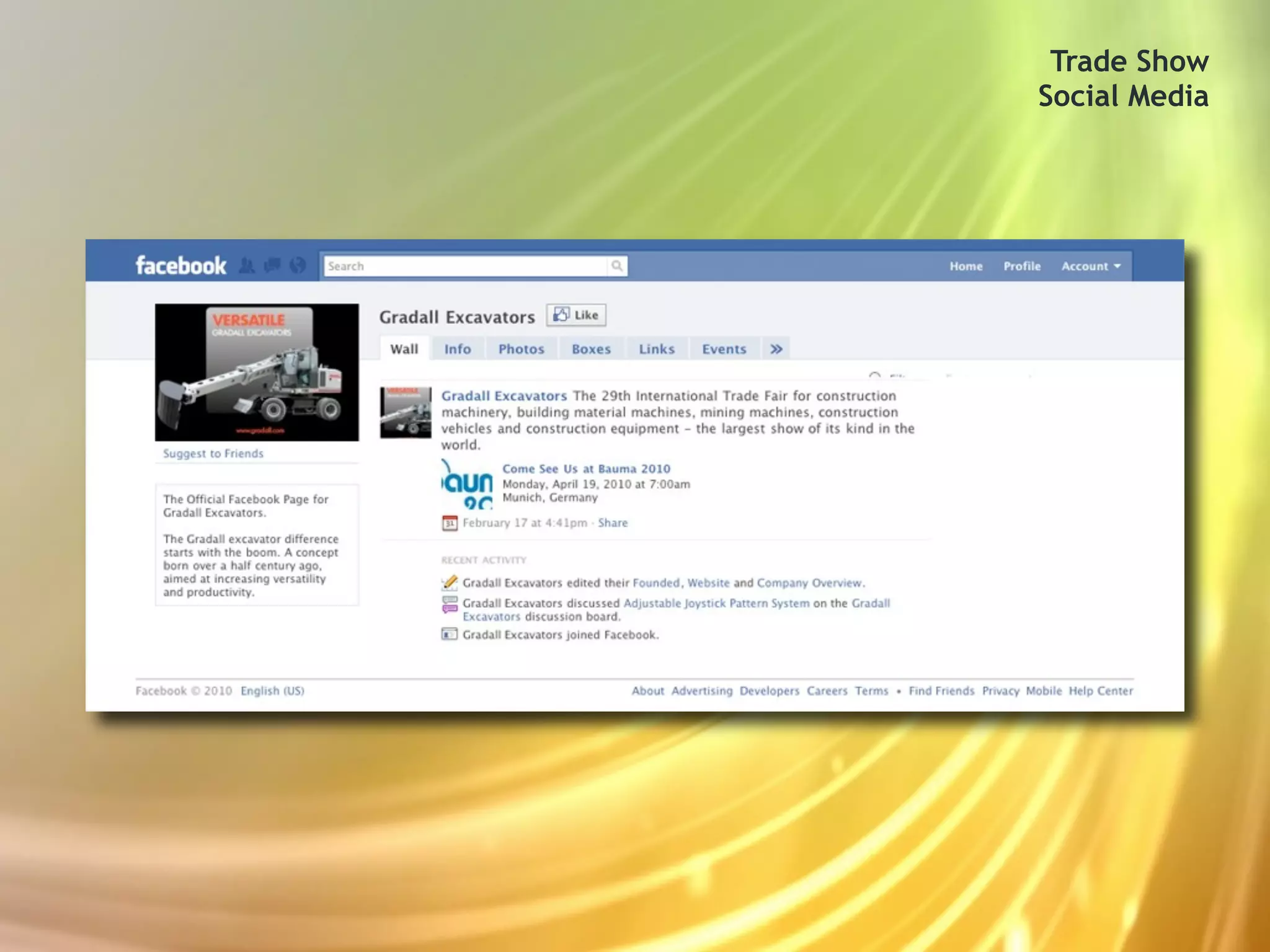Open the Privacy footer link
The width and height of the screenshot is (1270, 952).
pos(1001,690)
